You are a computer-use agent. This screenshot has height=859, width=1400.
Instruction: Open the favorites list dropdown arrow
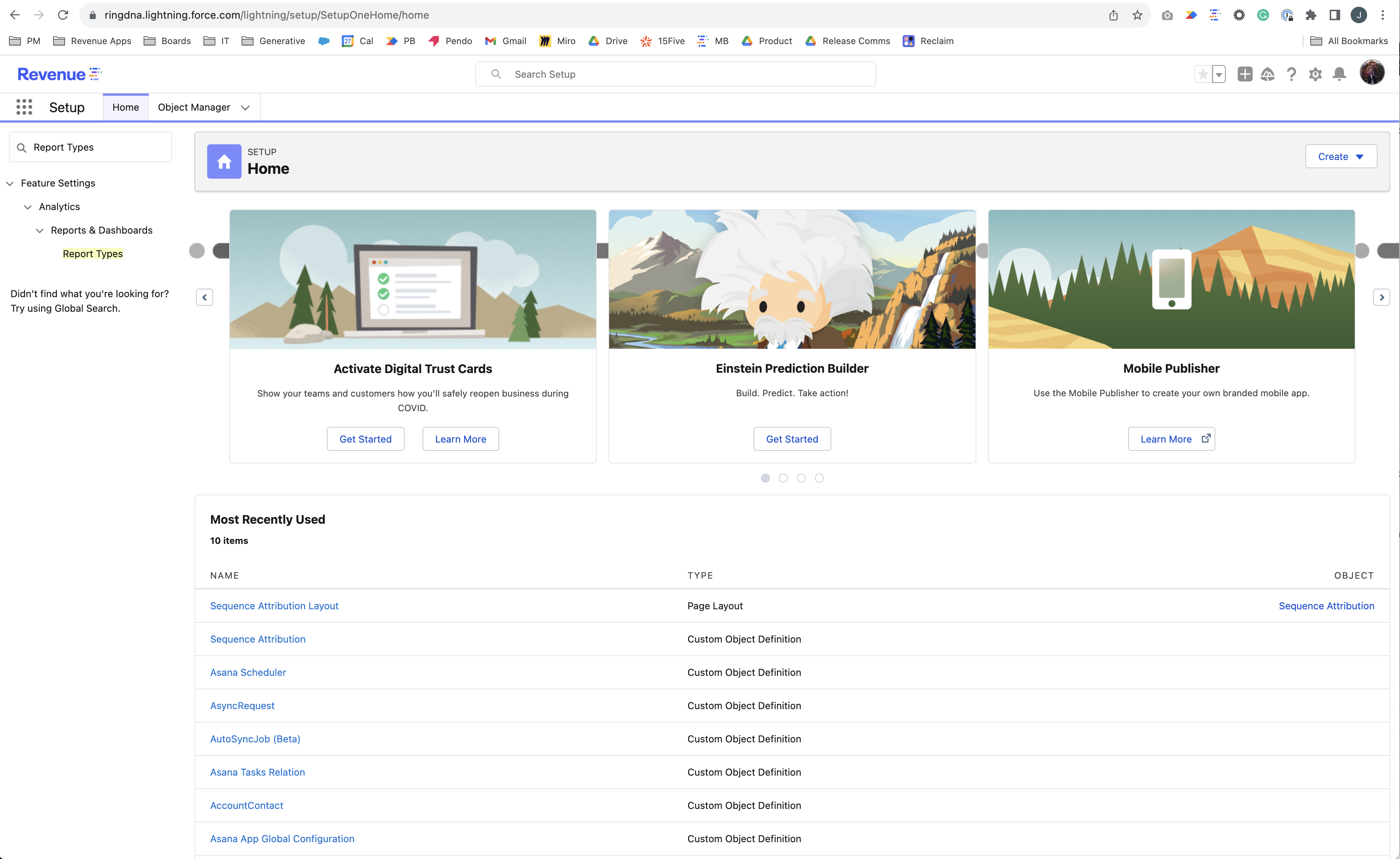[x=1219, y=74]
